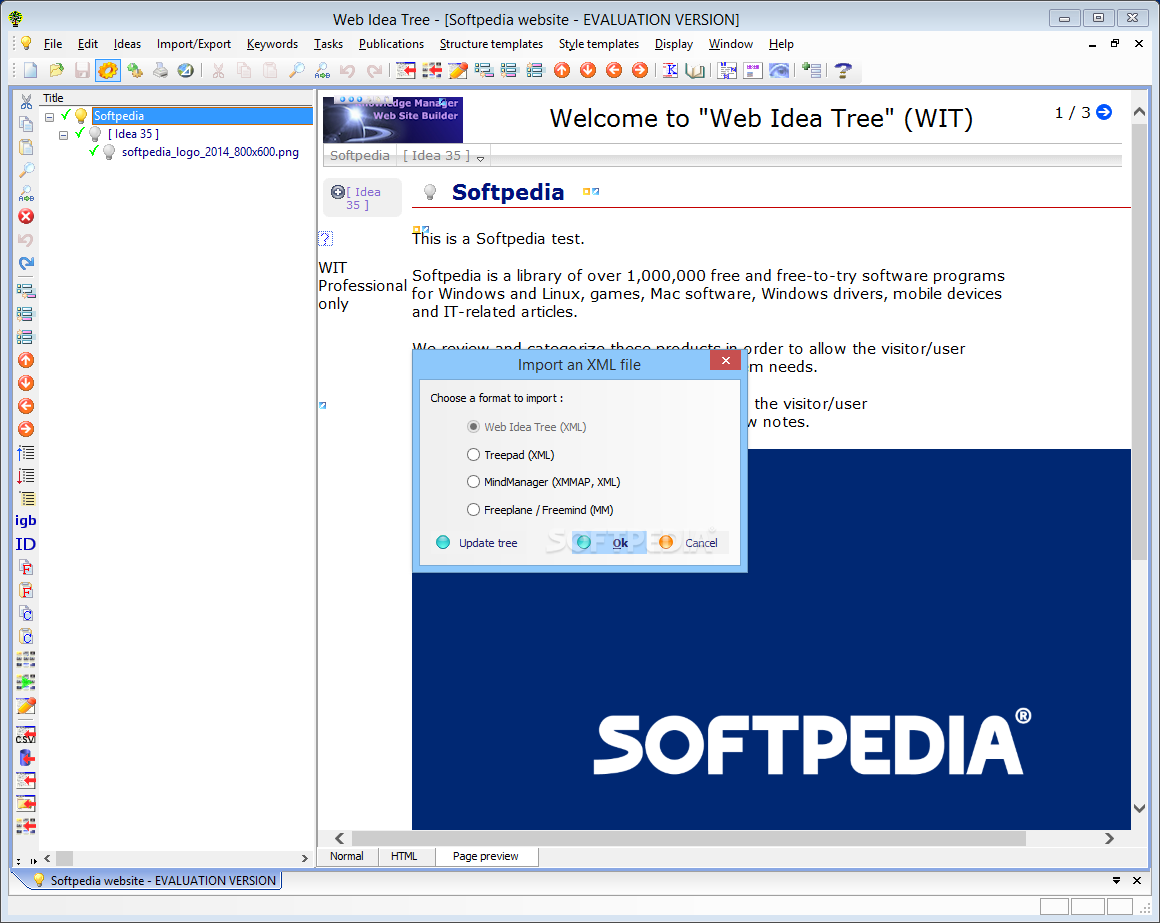
Task: Click the sort ascending list icon in sidebar
Action: click(26, 453)
